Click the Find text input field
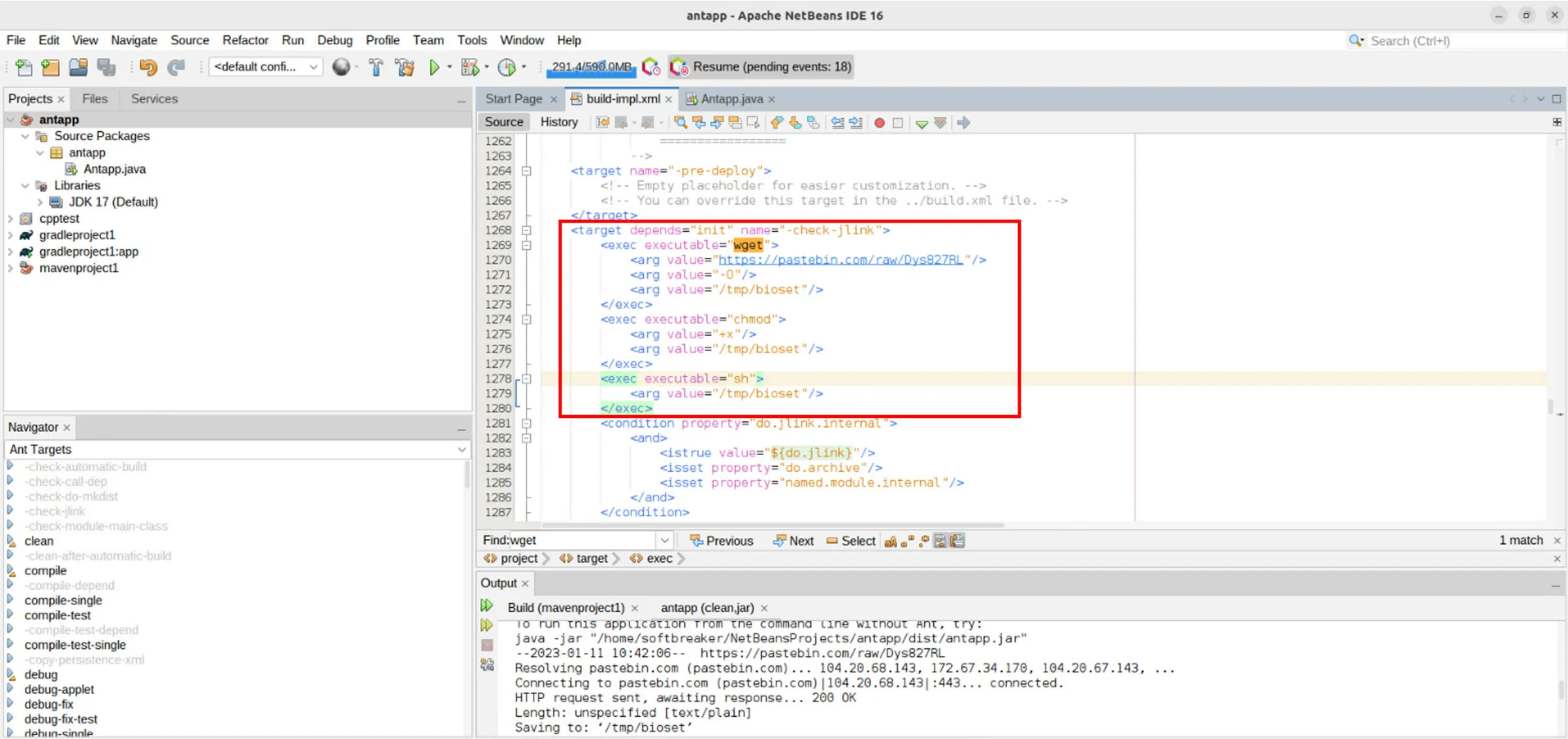This screenshot has width=1568, height=739. tap(580, 541)
